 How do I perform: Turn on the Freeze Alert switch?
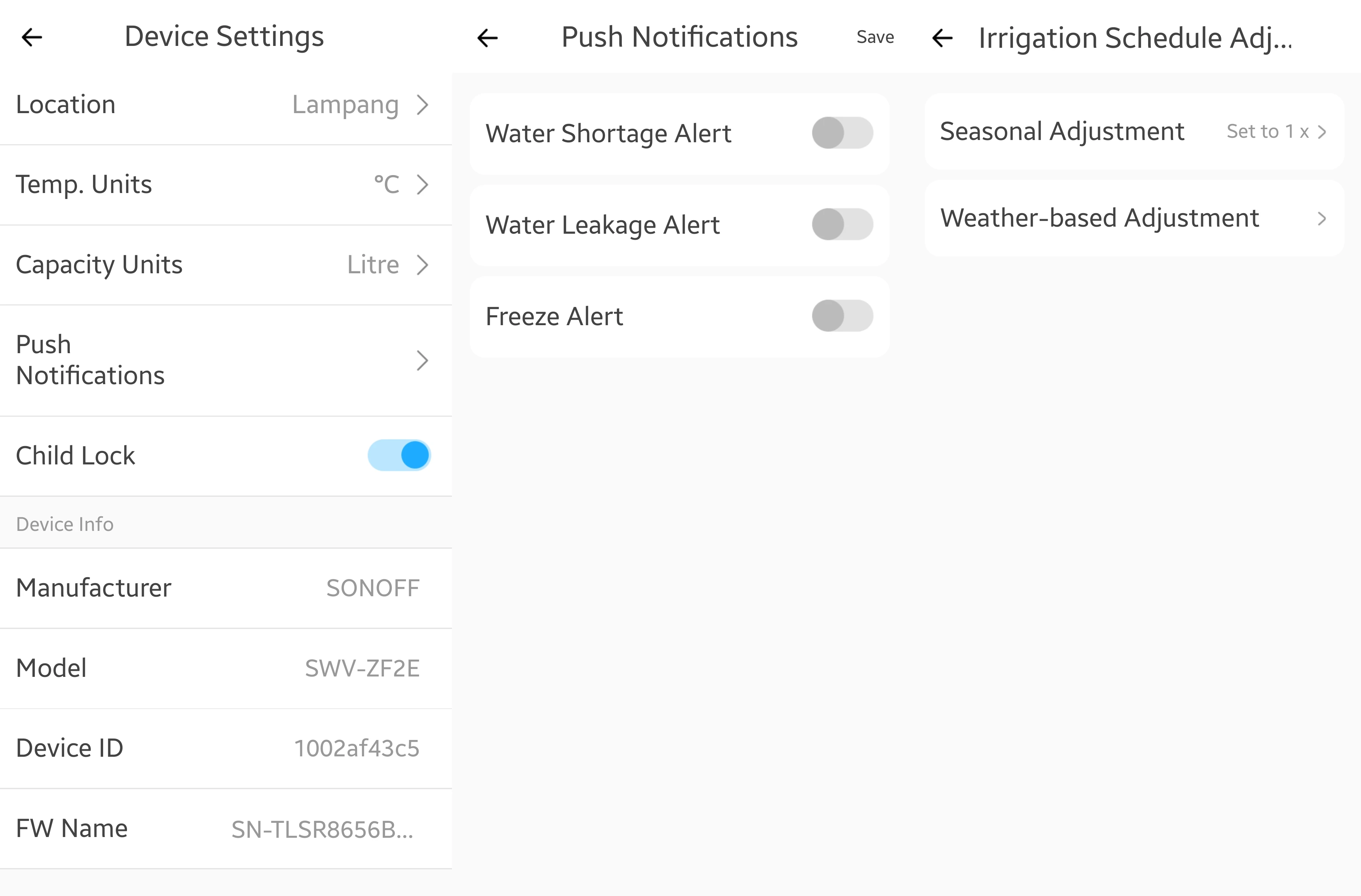coord(842,315)
